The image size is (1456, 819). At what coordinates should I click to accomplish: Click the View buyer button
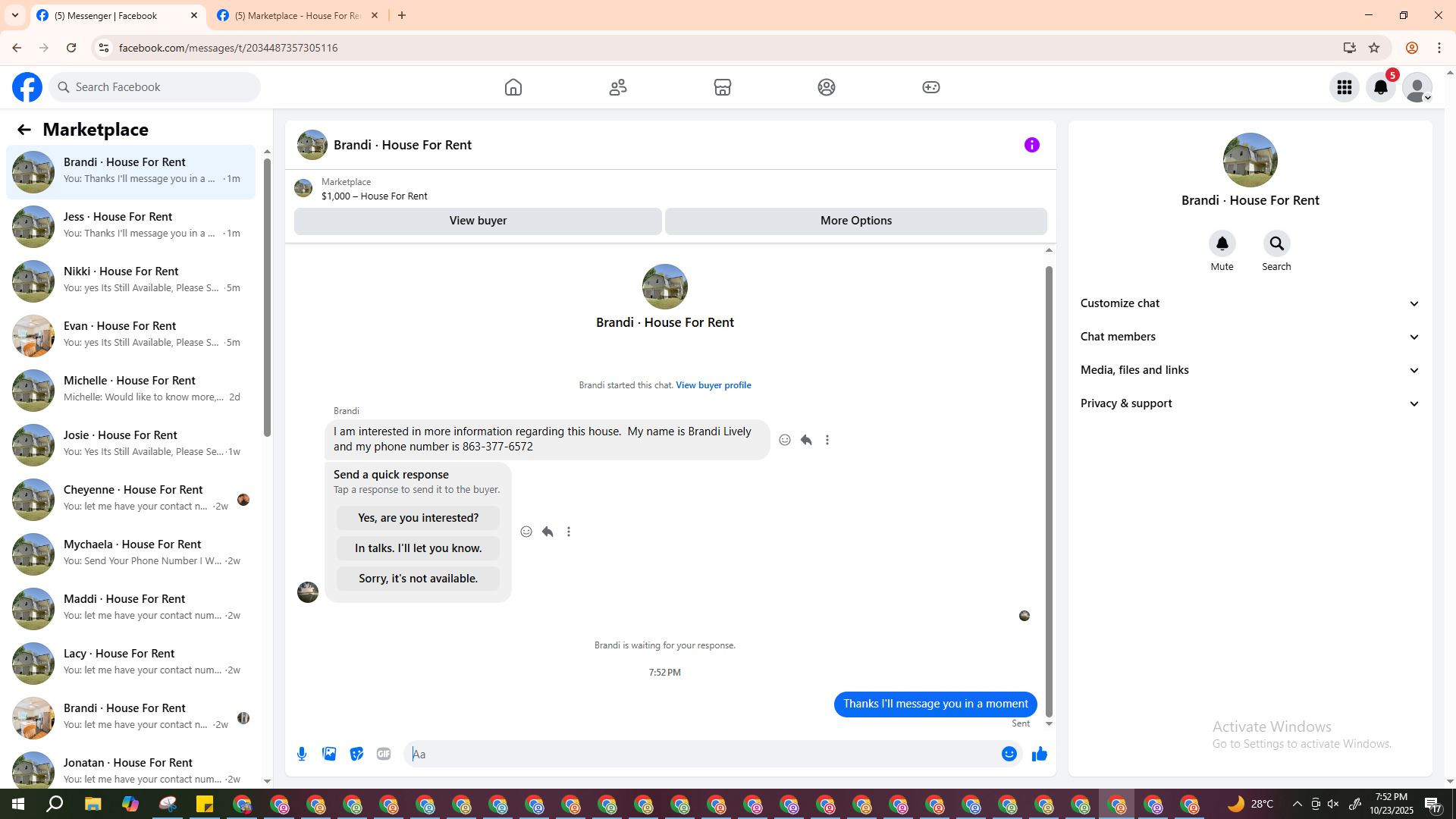(478, 221)
